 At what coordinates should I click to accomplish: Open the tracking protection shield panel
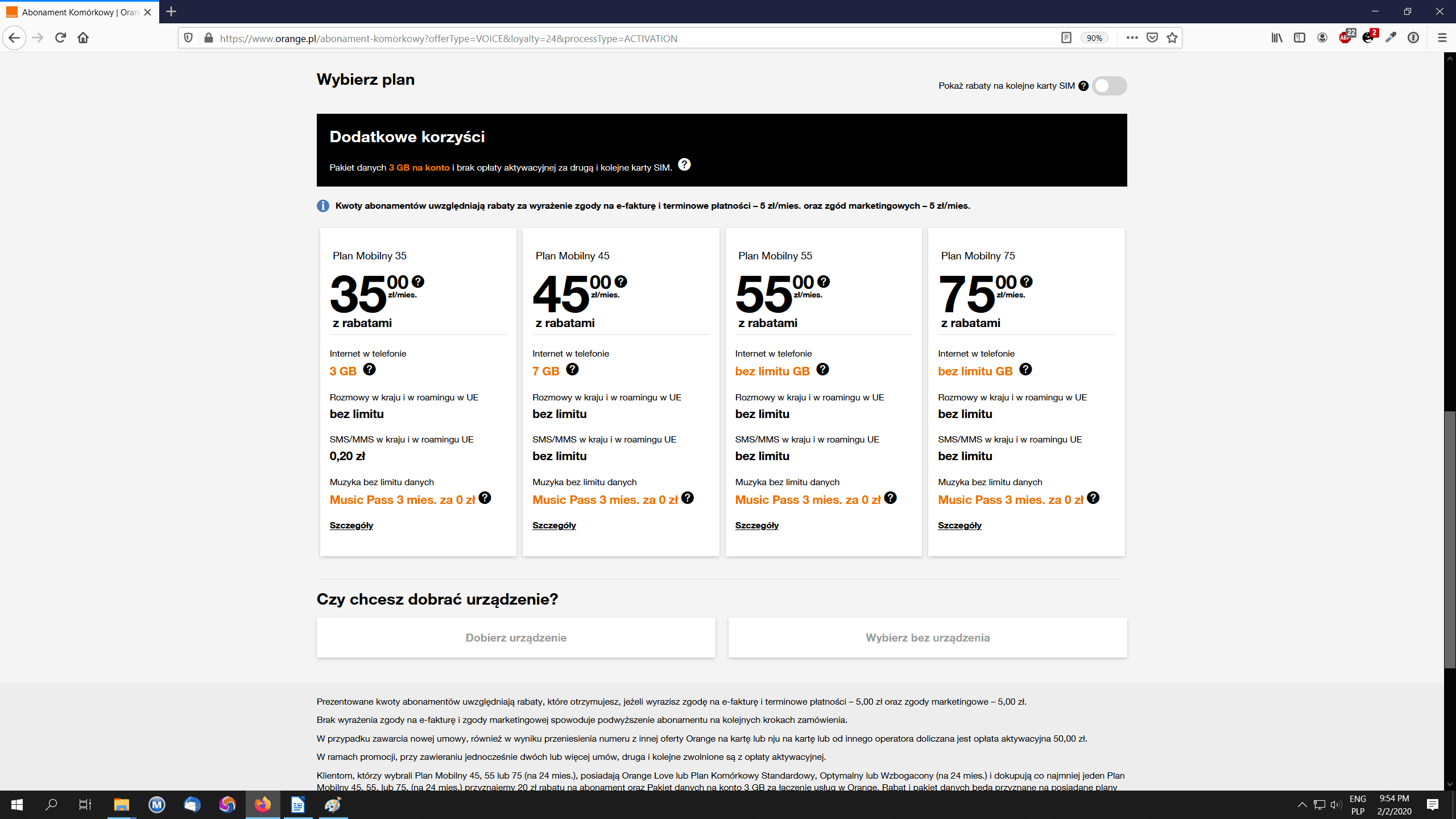tap(188, 38)
